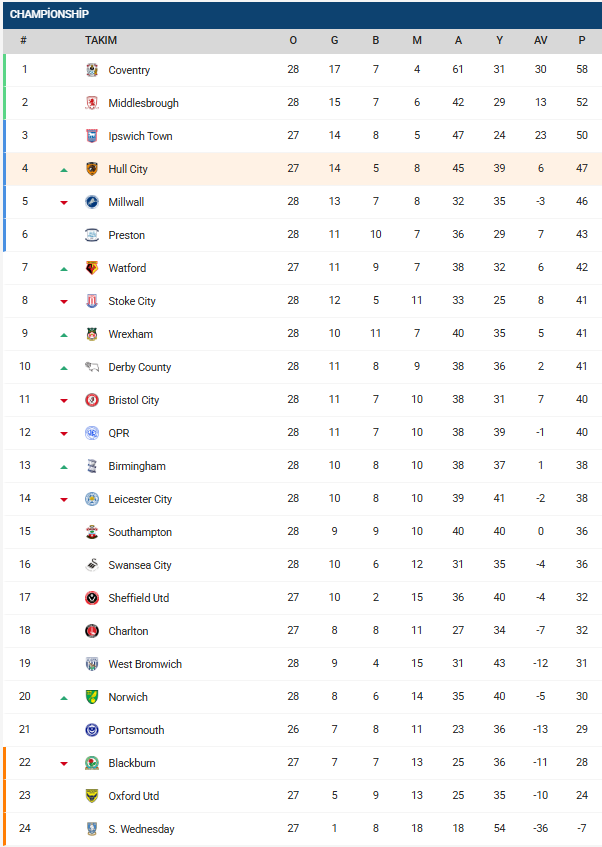Click the Wrexham crest icon
Viewport: 602px width, 847px height.
[x=92, y=334]
